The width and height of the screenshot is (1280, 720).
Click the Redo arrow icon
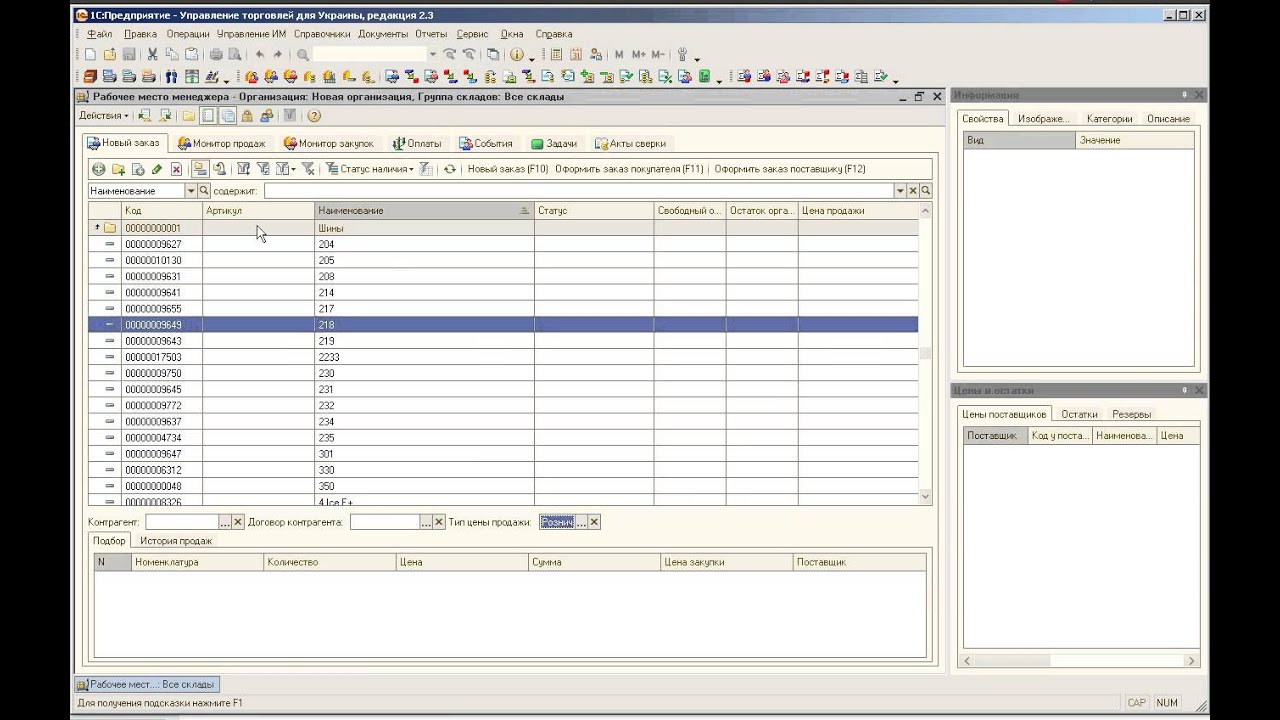(278, 54)
